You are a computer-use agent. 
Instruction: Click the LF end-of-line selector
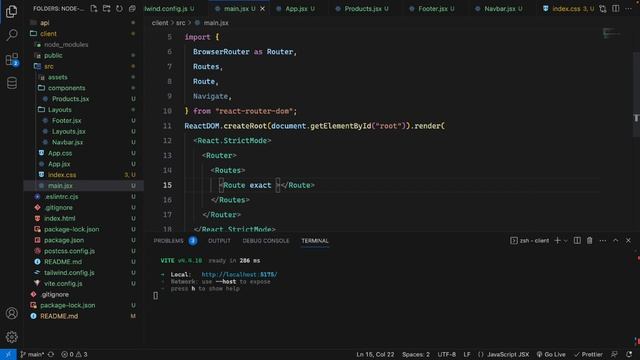467,354
